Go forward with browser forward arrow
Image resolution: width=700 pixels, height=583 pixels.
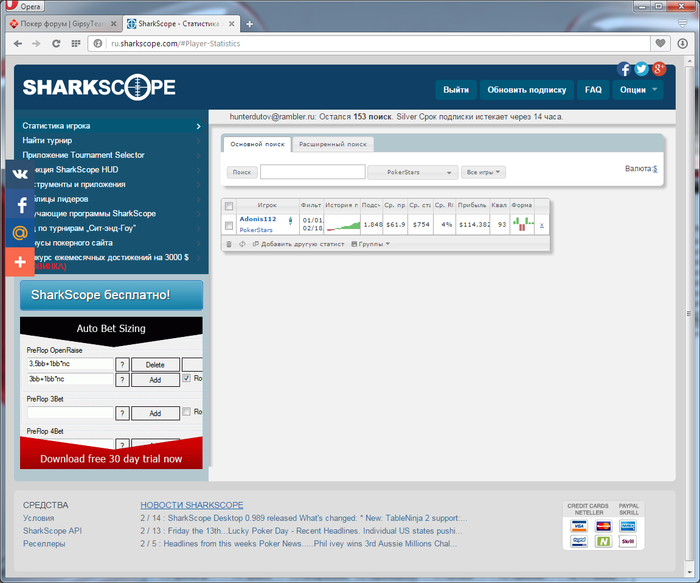[x=36, y=43]
